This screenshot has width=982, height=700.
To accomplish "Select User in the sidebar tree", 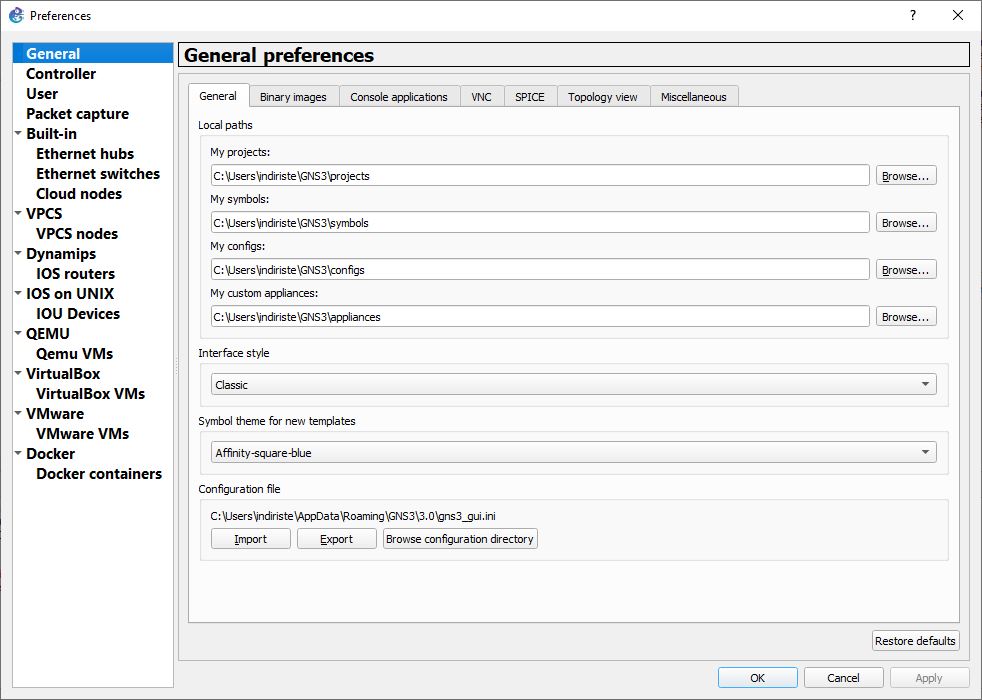I will click(x=42, y=93).
